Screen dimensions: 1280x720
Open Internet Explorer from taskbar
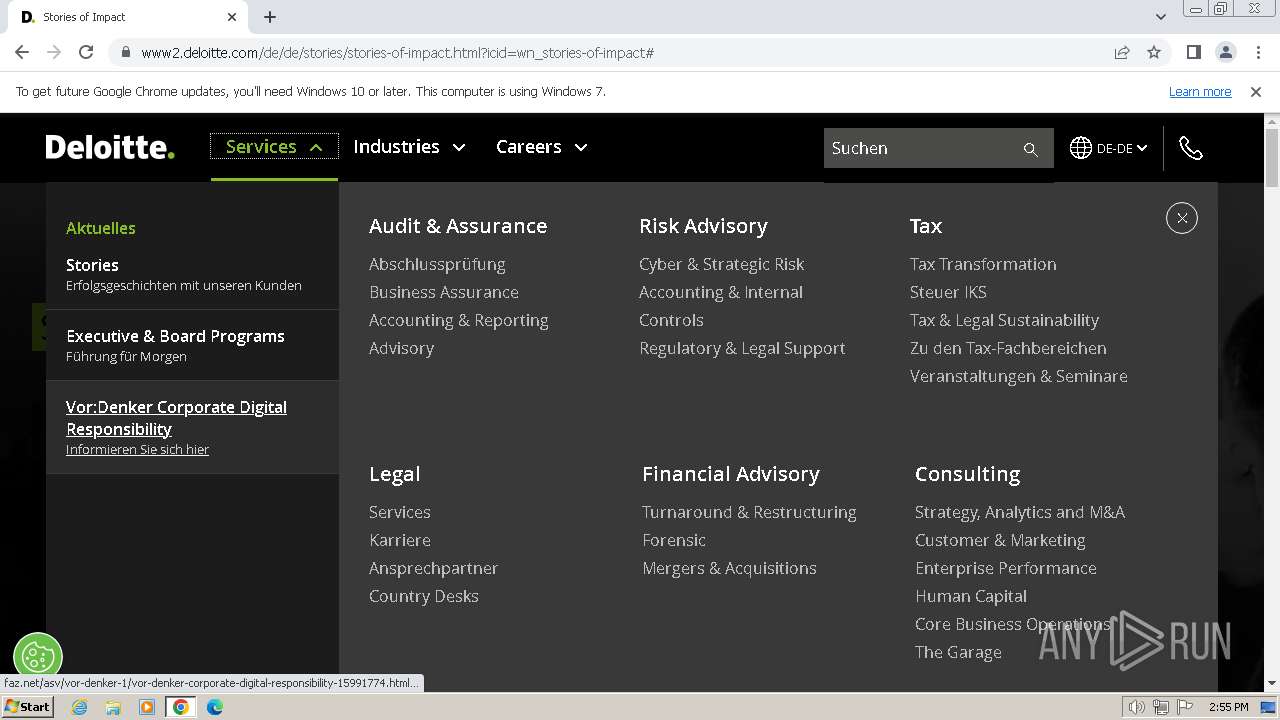click(79, 707)
